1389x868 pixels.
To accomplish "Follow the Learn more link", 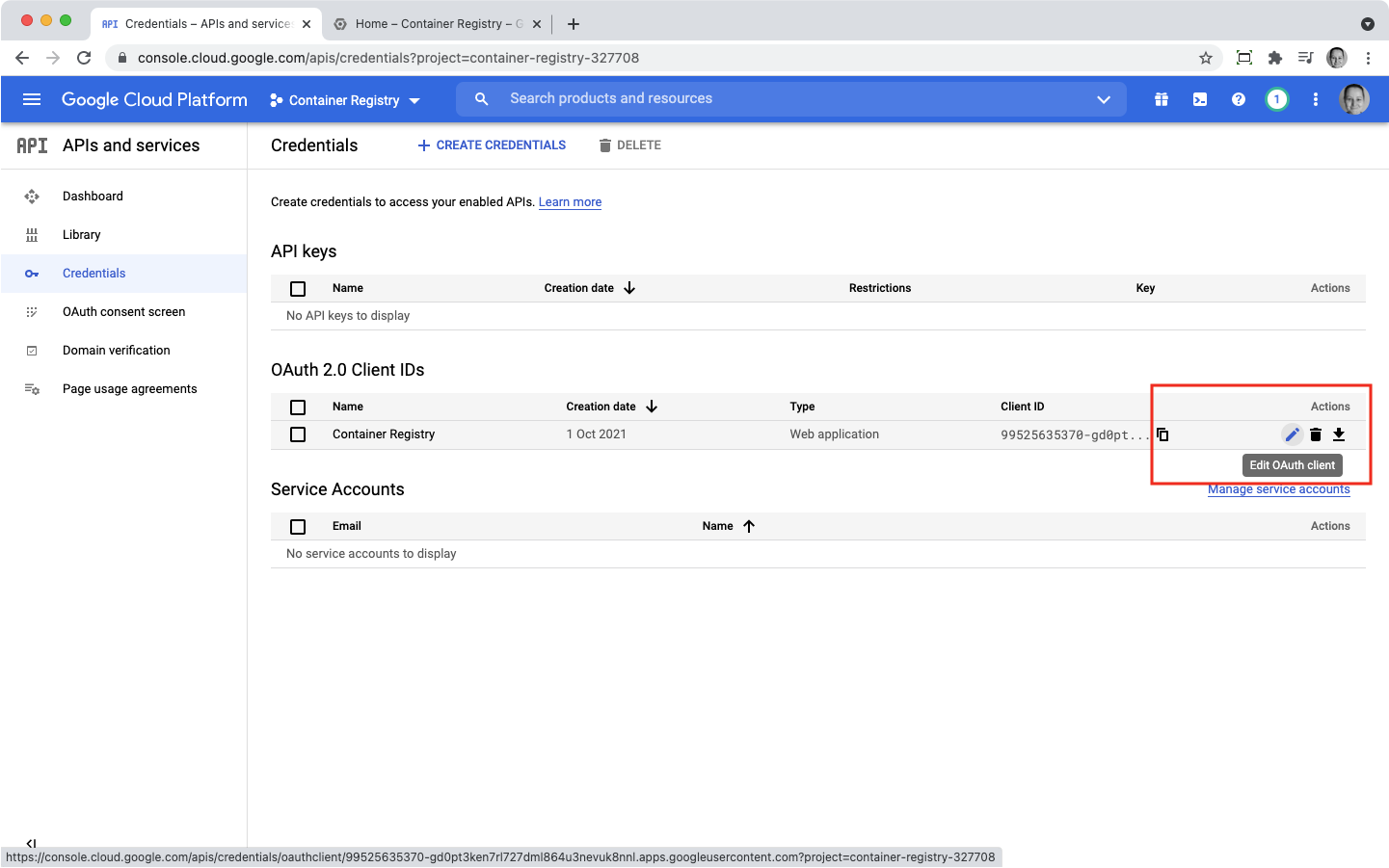I will click(570, 202).
